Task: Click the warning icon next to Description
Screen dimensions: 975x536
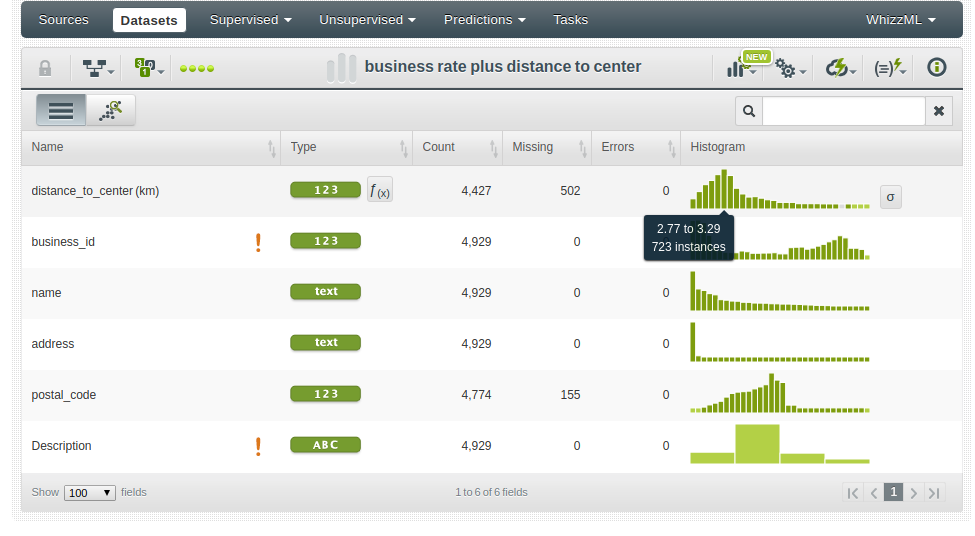Action: pyautogui.click(x=258, y=446)
